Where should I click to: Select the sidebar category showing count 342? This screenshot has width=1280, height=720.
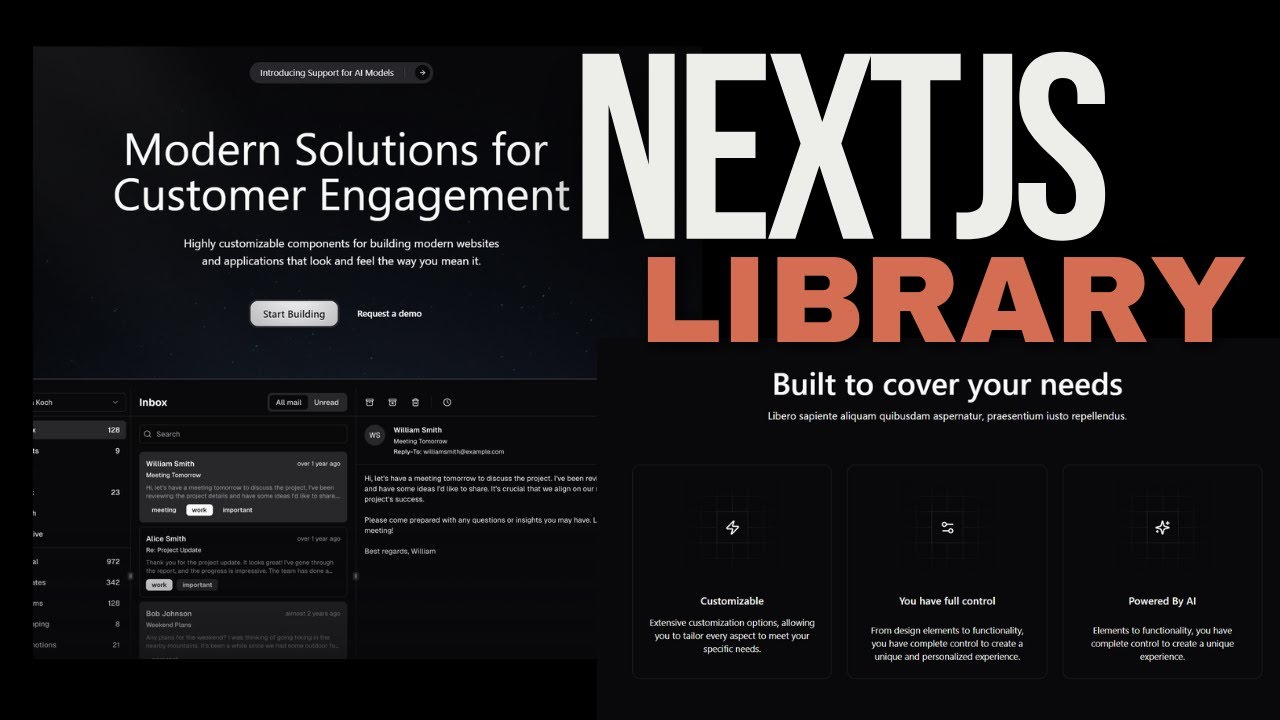coord(79,582)
